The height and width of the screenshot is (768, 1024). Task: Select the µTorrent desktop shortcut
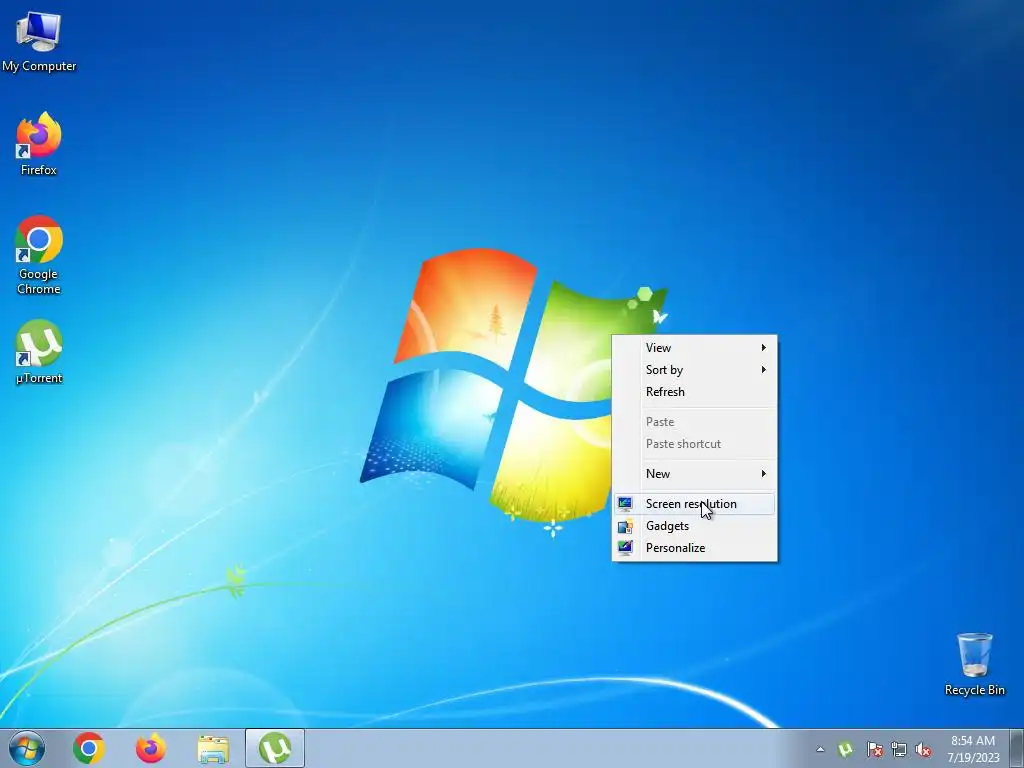click(39, 351)
